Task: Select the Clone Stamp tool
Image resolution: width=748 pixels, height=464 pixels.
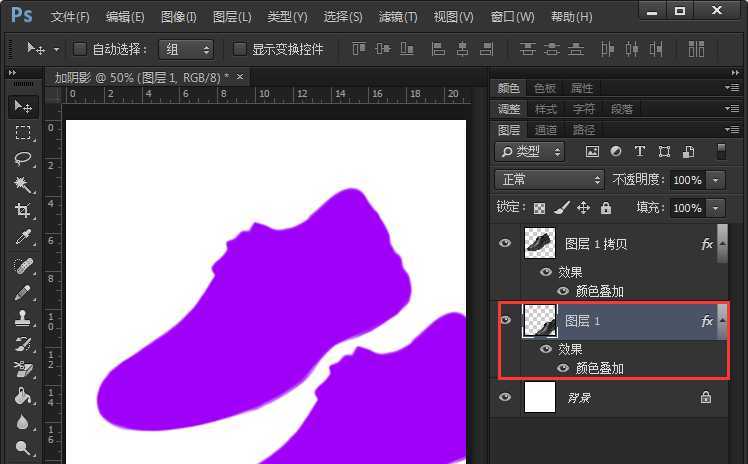Action: 23,318
